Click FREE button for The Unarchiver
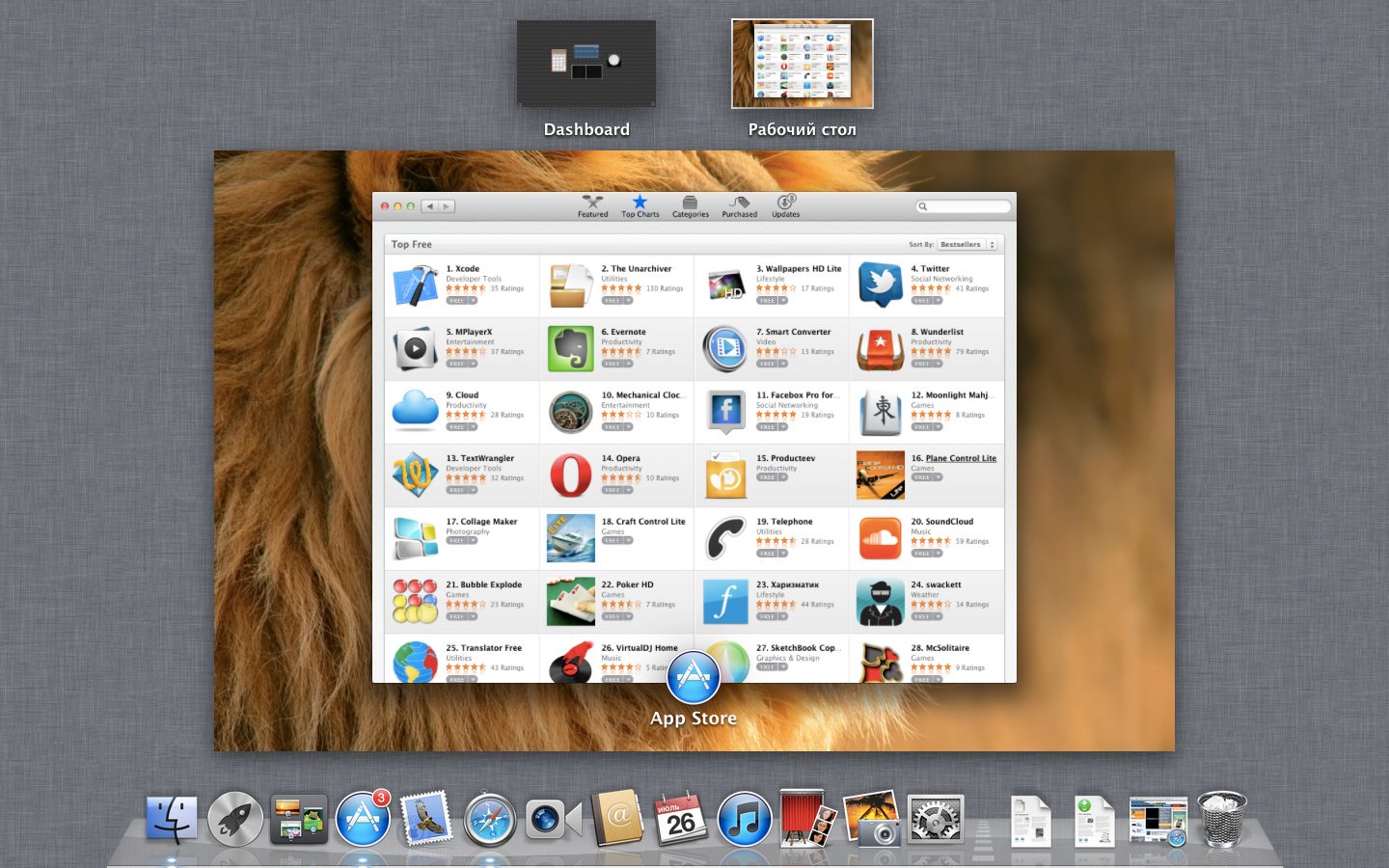 [613, 301]
